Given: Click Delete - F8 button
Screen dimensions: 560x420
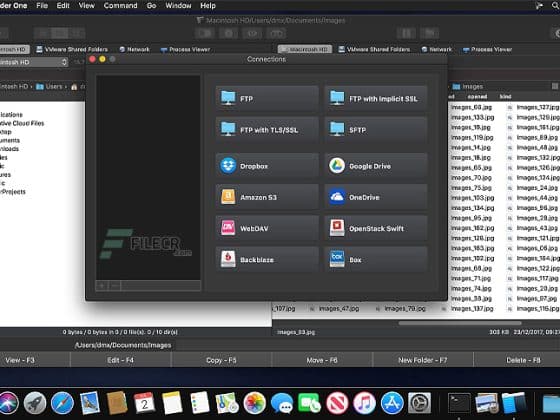Looking at the screenshot, I should (x=517, y=360).
